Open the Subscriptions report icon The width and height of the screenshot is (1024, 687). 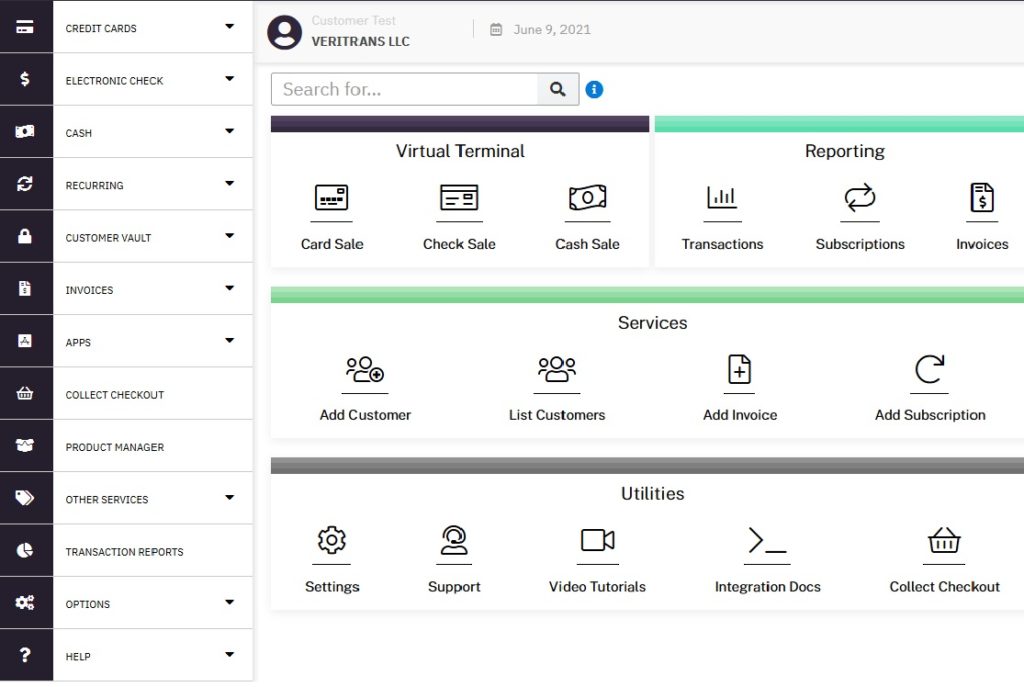click(x=859, y=198)
